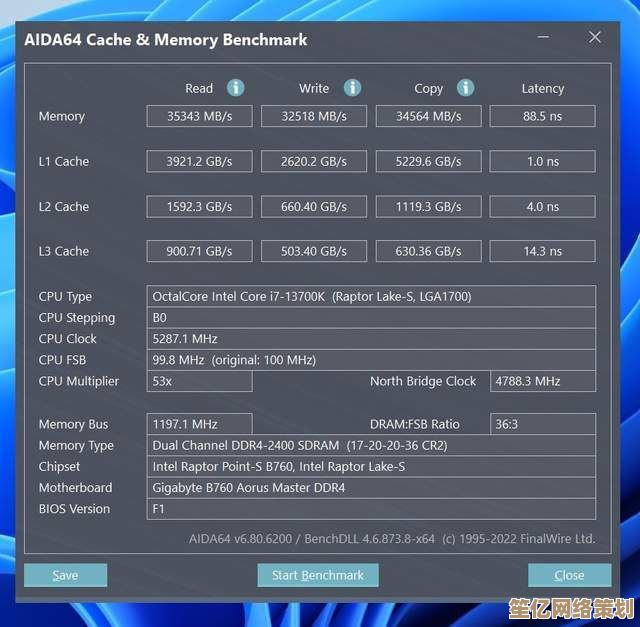Select the Memory Write result field

(314, 117)
